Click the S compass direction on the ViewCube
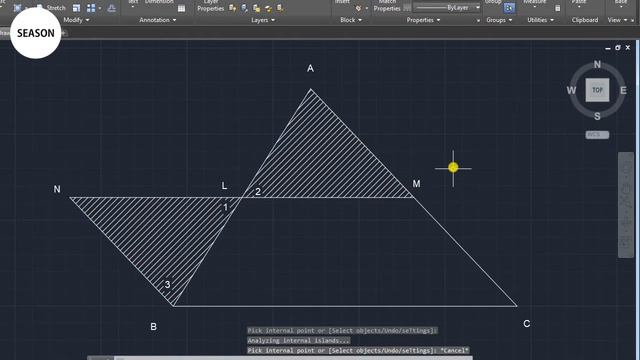640x360 pixels. click(597, 116)
